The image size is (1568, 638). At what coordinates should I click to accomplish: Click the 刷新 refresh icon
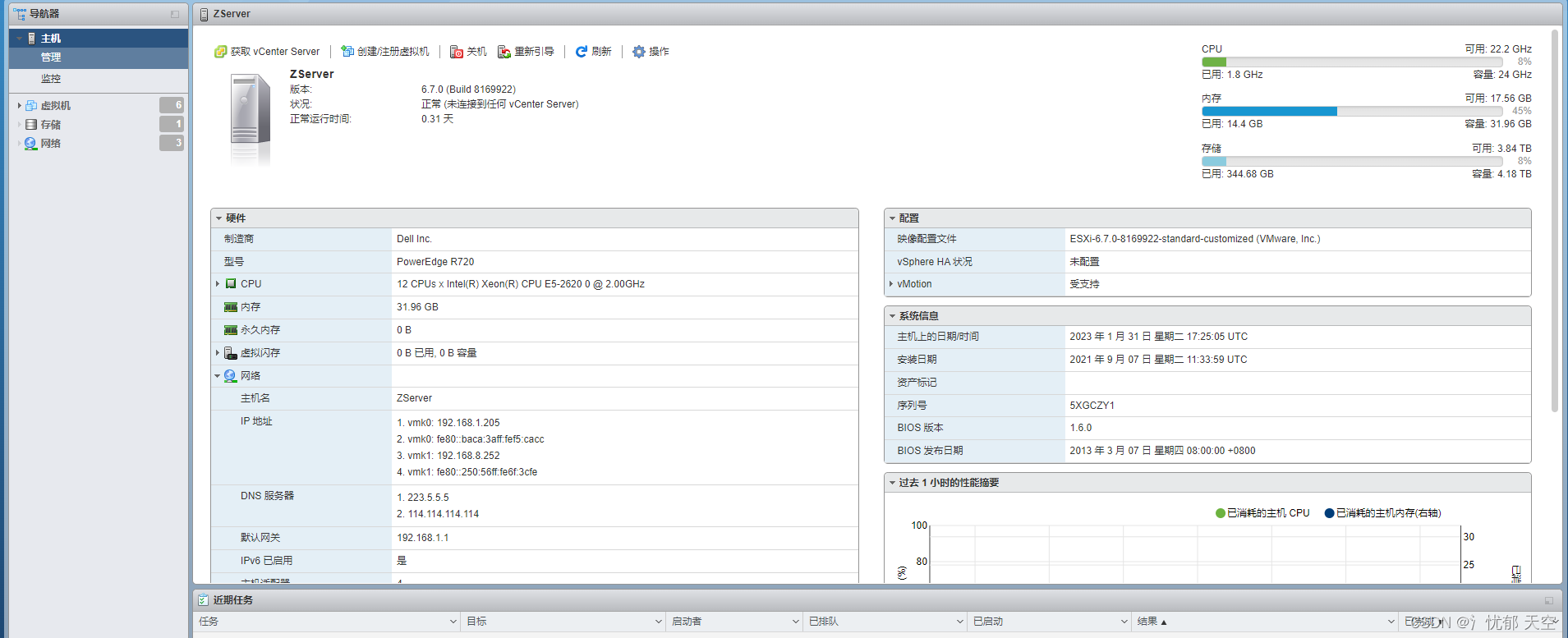(x=582, y=52)
